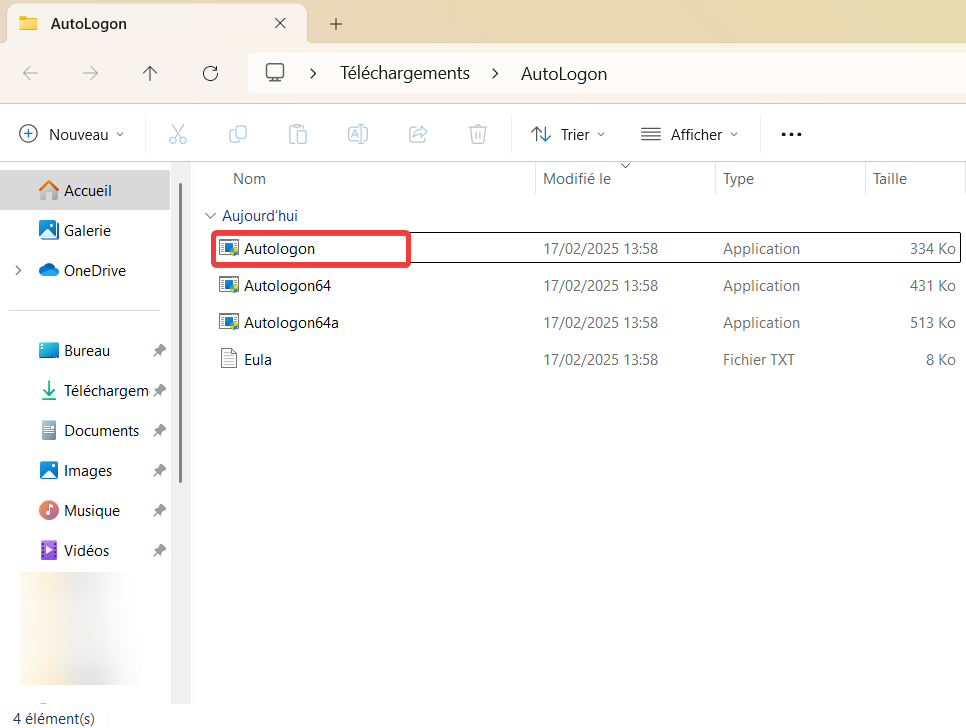Select the Autologon64 file name

click(x=287, y=286)
